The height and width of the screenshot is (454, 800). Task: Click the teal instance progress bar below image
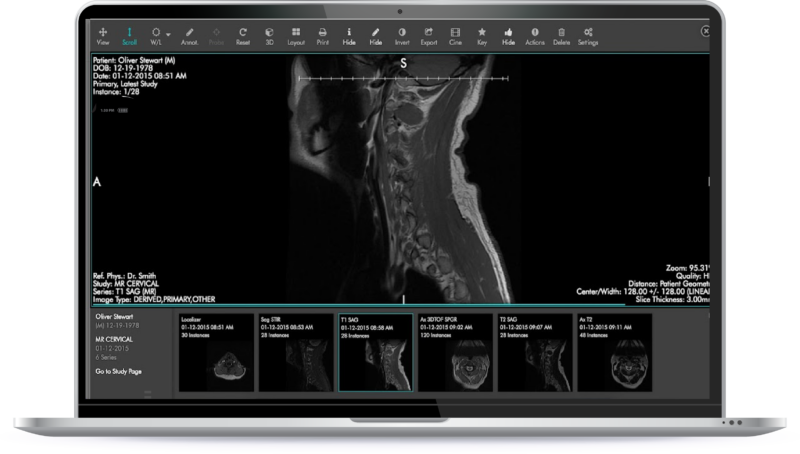tap(358, 306)
